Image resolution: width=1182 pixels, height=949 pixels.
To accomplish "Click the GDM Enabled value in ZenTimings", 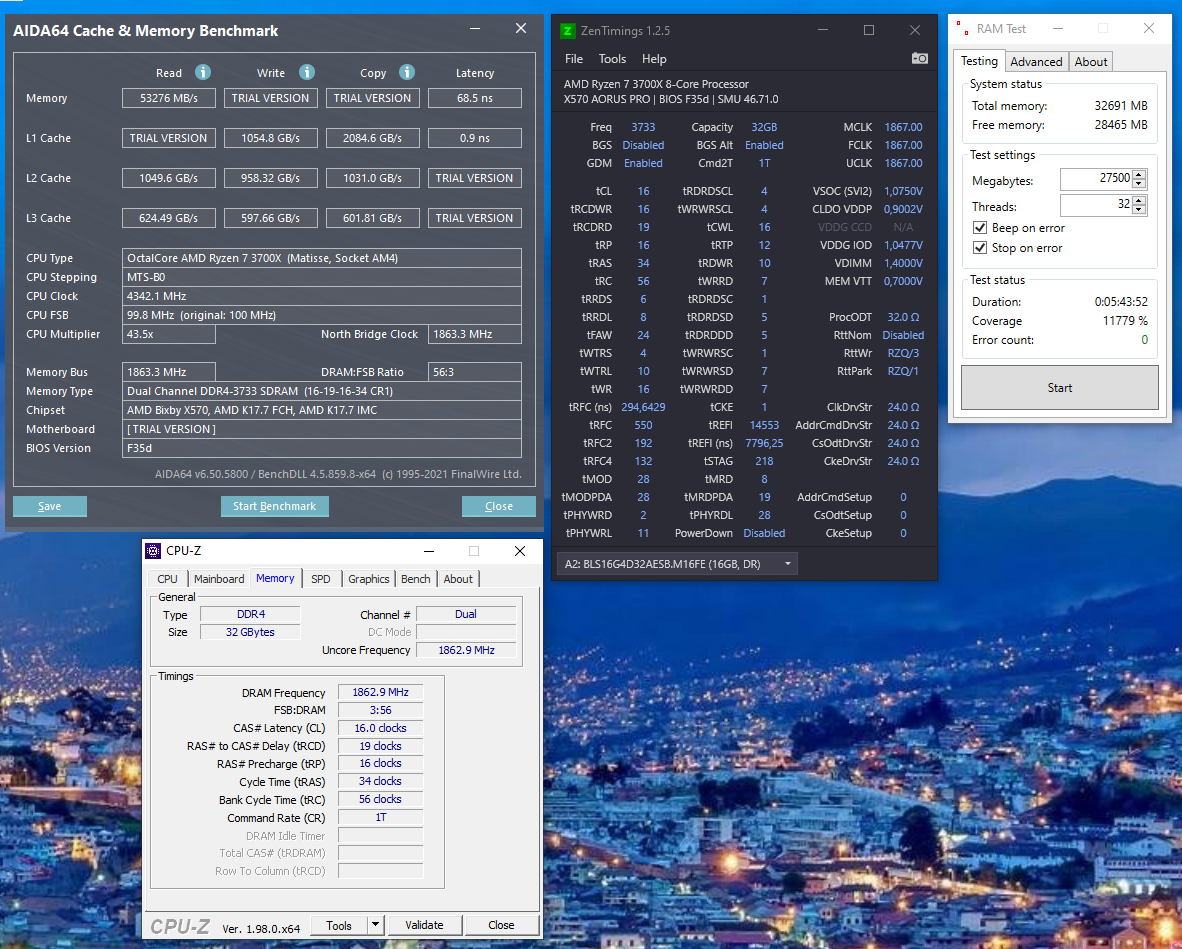I will 643,164.
